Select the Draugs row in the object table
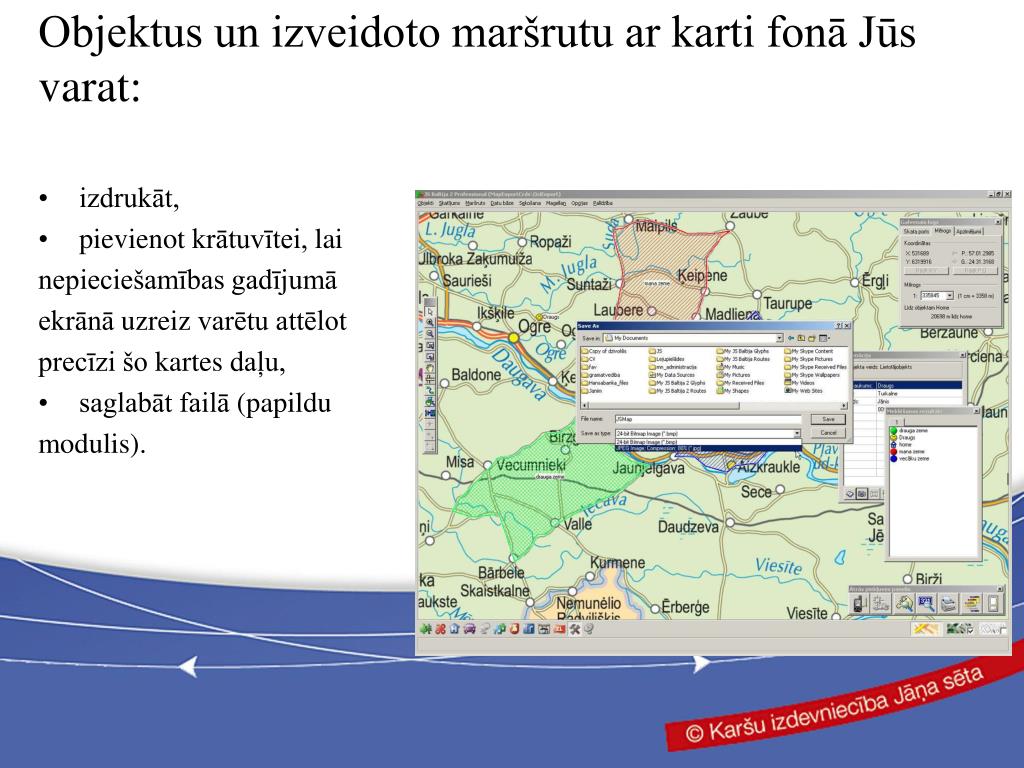The image size is (1024, 768). click(x=908, y=386)
